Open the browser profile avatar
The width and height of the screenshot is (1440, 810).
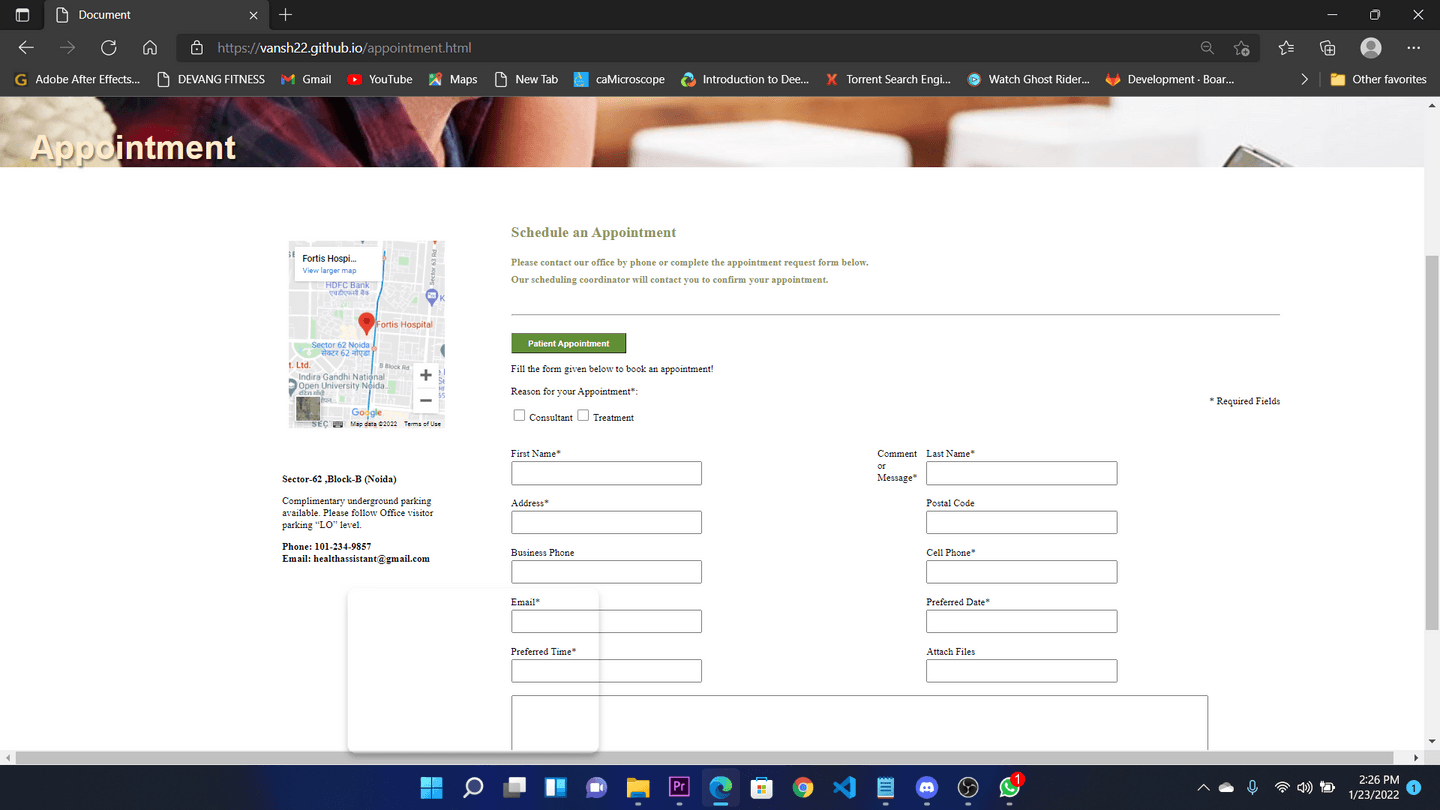pos(1371,47)
